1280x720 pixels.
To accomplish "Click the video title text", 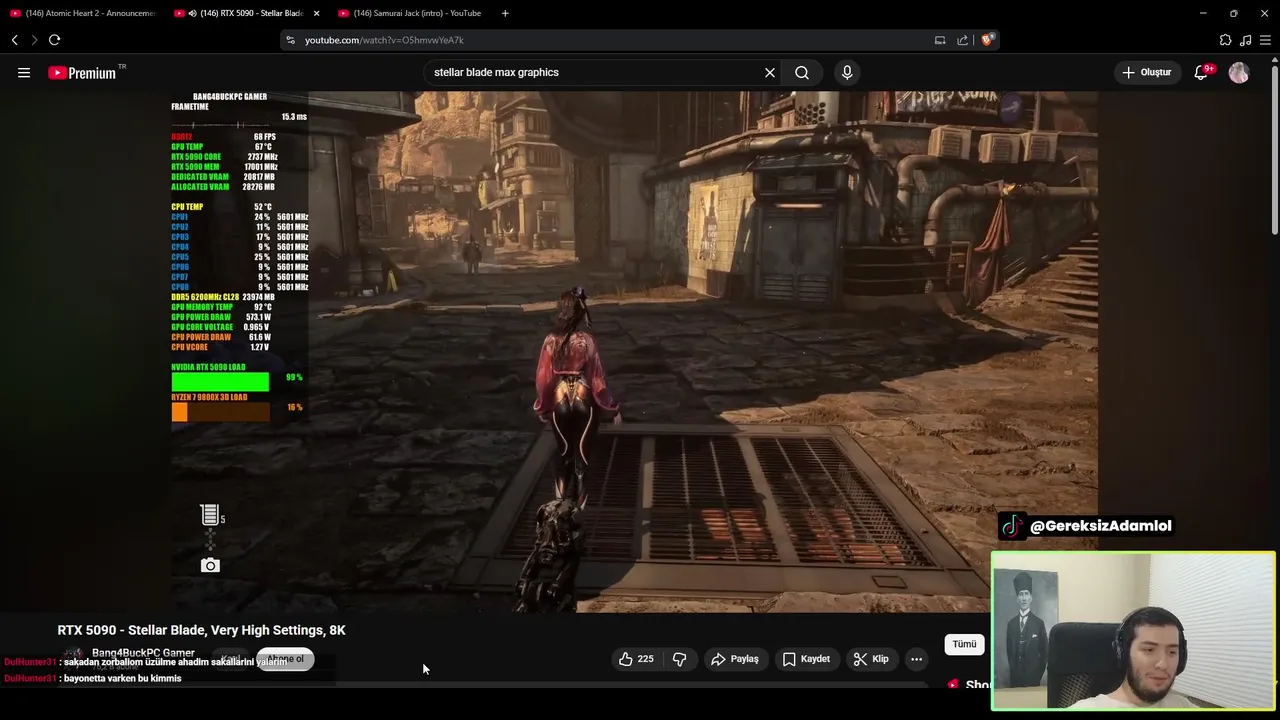I will point(201,630).
